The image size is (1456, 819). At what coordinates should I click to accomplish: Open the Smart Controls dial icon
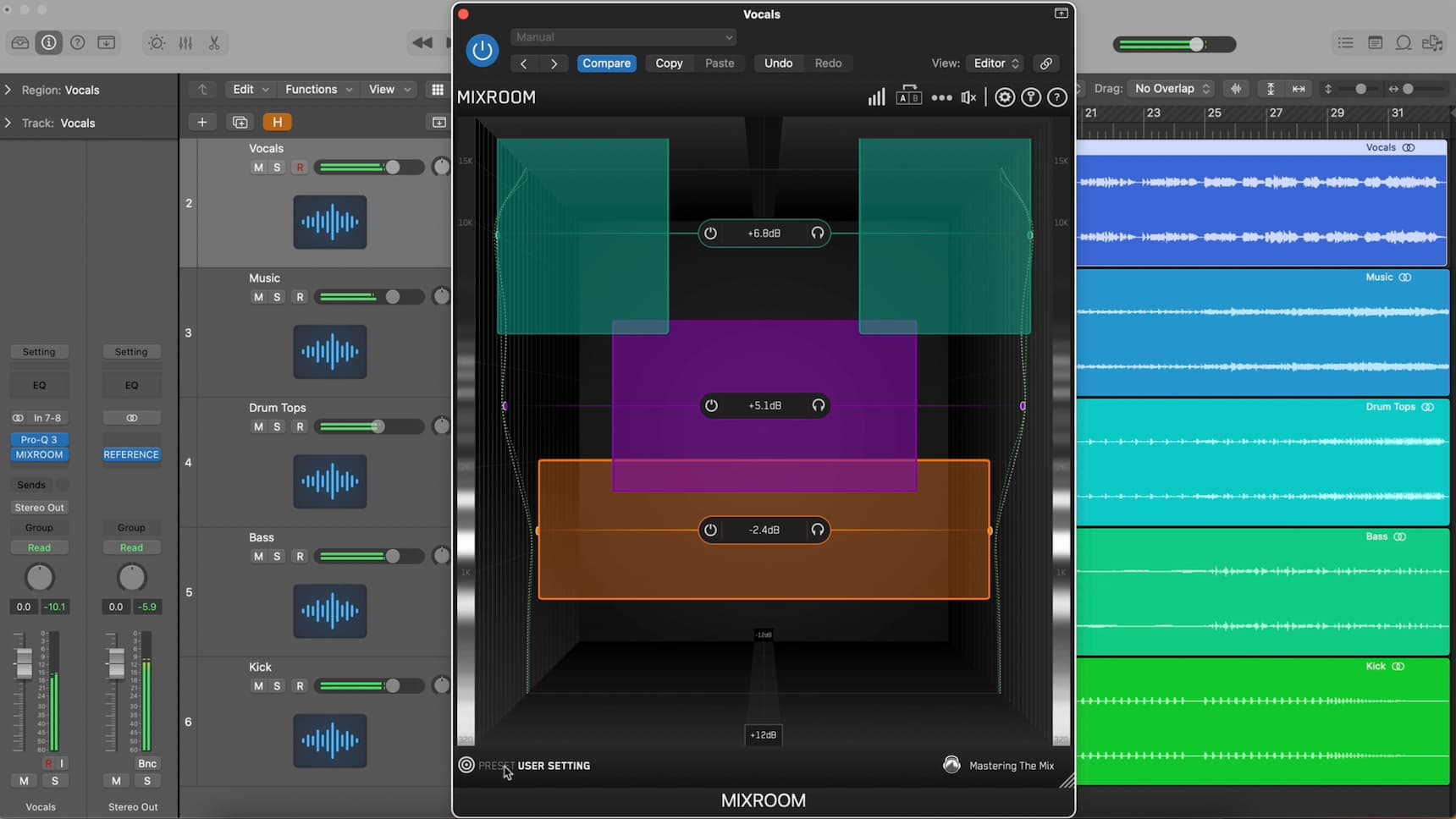pos(157,43)
